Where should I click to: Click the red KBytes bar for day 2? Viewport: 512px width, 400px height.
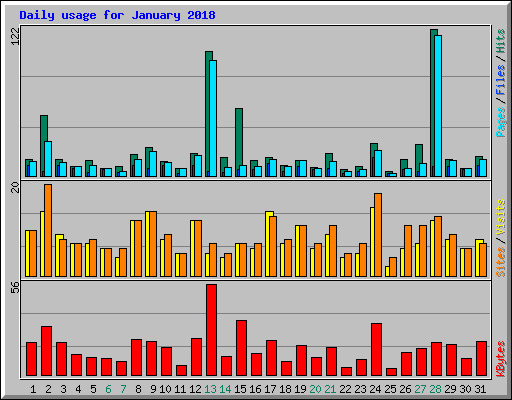(46, 351)
